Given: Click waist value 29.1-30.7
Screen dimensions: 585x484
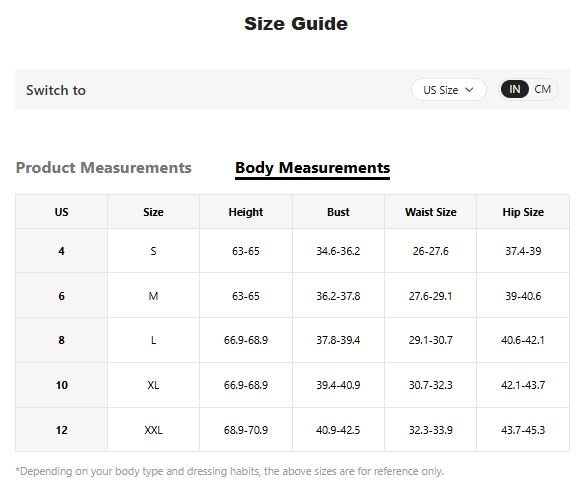Looking at the screenshot, I should click(x=431, y=340).
